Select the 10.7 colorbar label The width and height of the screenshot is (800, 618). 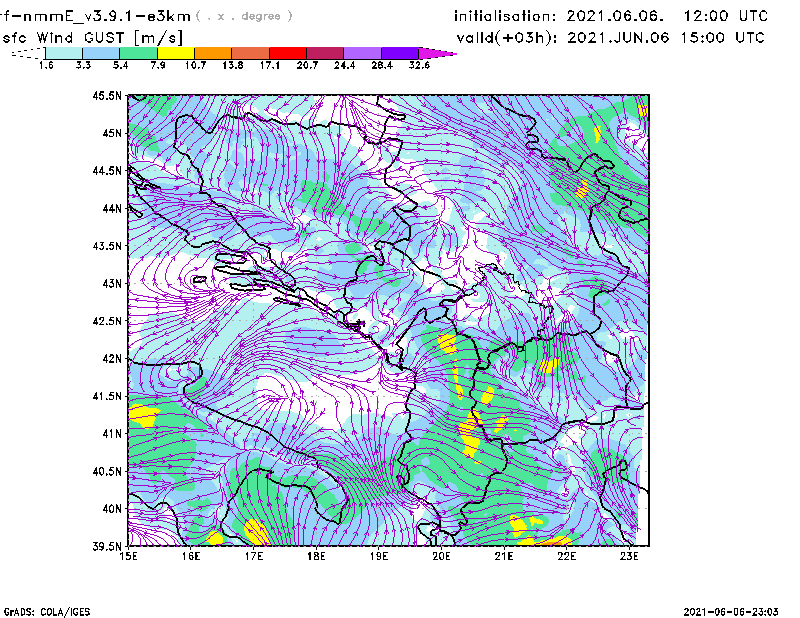(195, 65)
